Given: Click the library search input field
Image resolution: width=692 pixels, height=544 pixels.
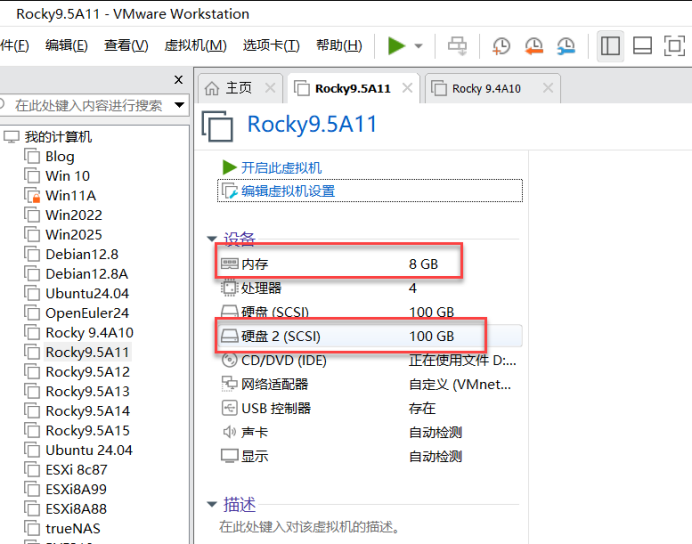Looking at the screenshot, I should [x=88, y=105].
